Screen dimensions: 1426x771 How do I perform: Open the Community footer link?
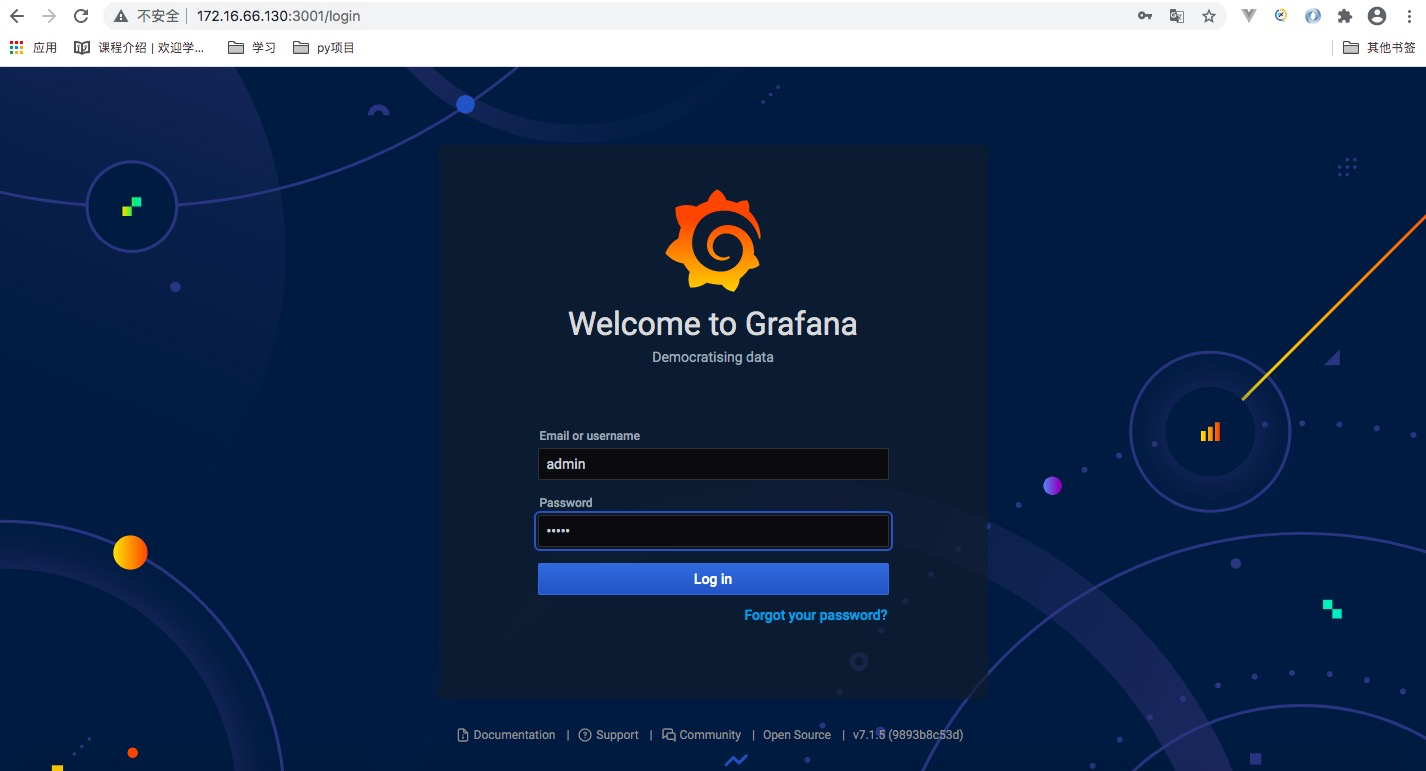point(701,735)
